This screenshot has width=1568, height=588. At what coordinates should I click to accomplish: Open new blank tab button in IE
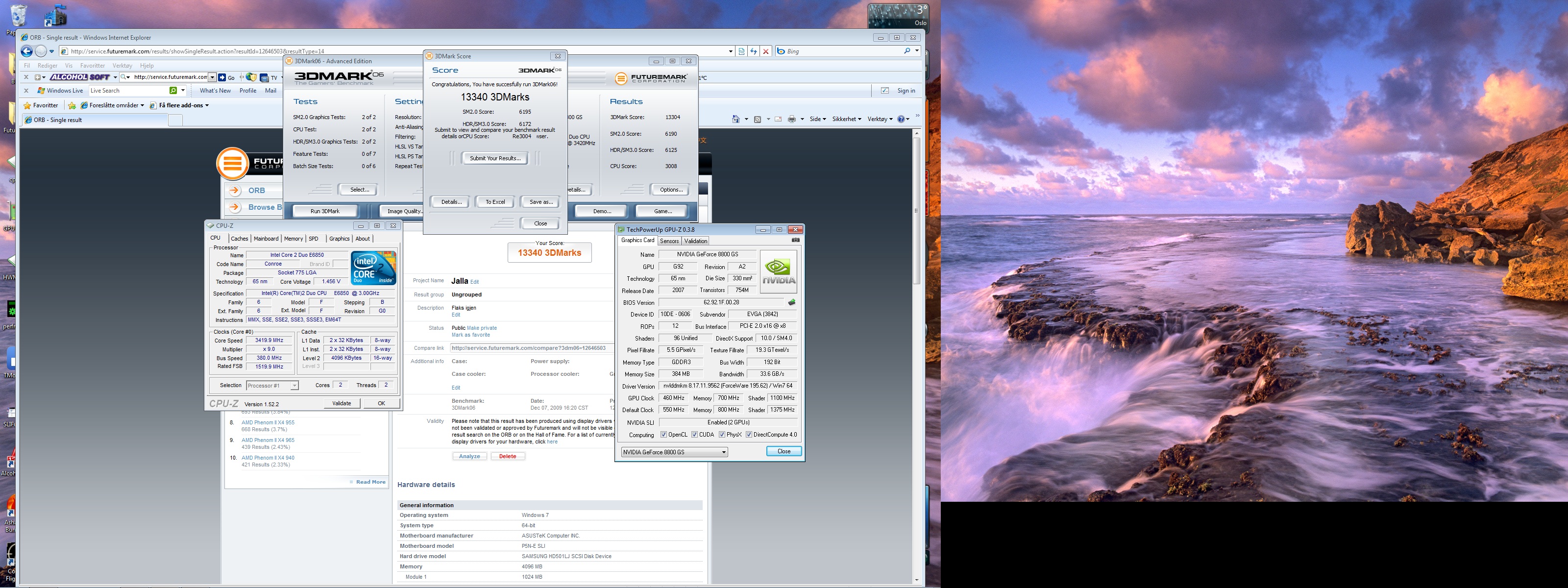pyautogui.click(x=175, y=120)
